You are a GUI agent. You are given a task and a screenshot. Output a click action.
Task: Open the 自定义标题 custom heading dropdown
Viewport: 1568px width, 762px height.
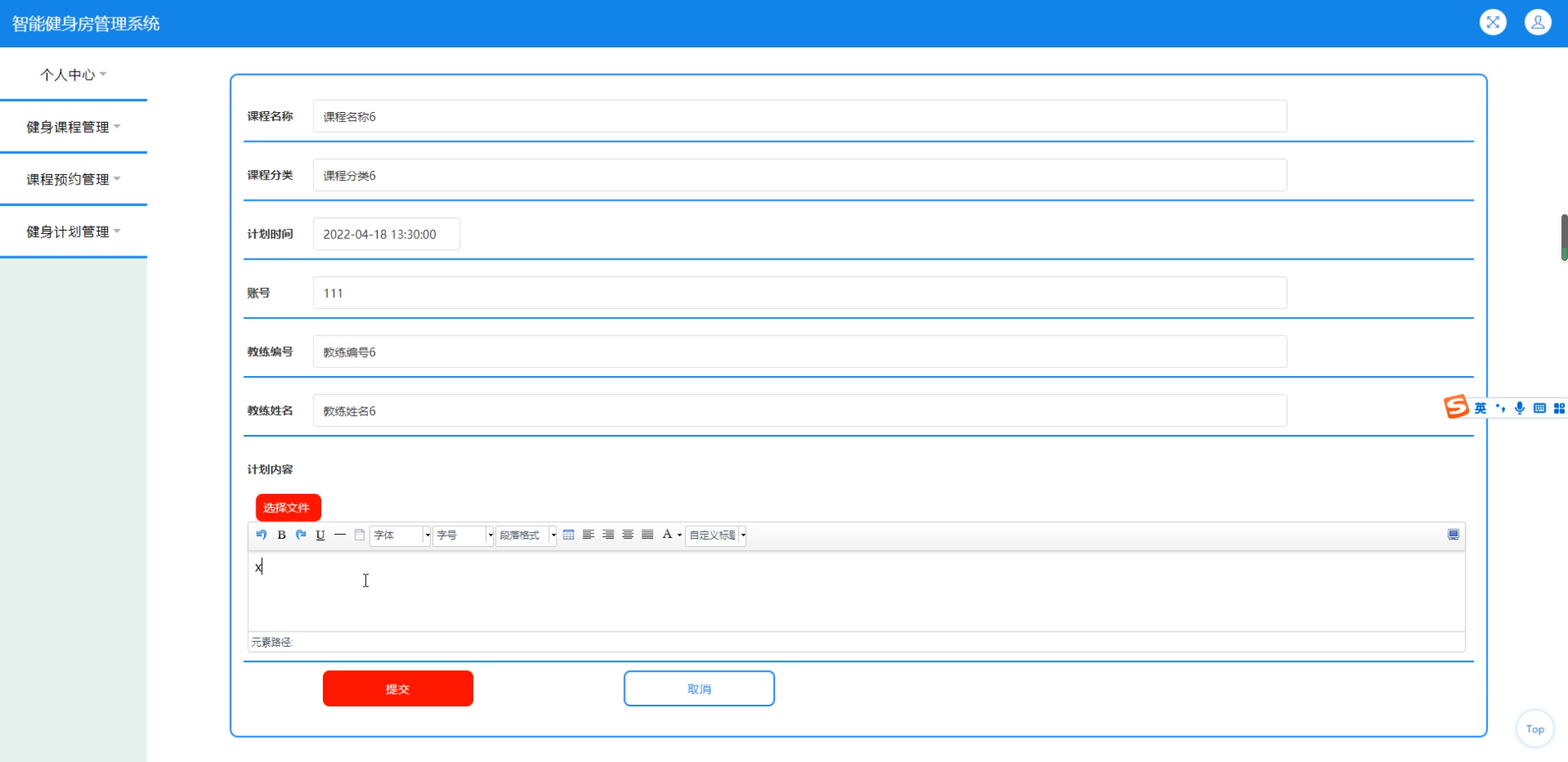[x=716, y=535]
